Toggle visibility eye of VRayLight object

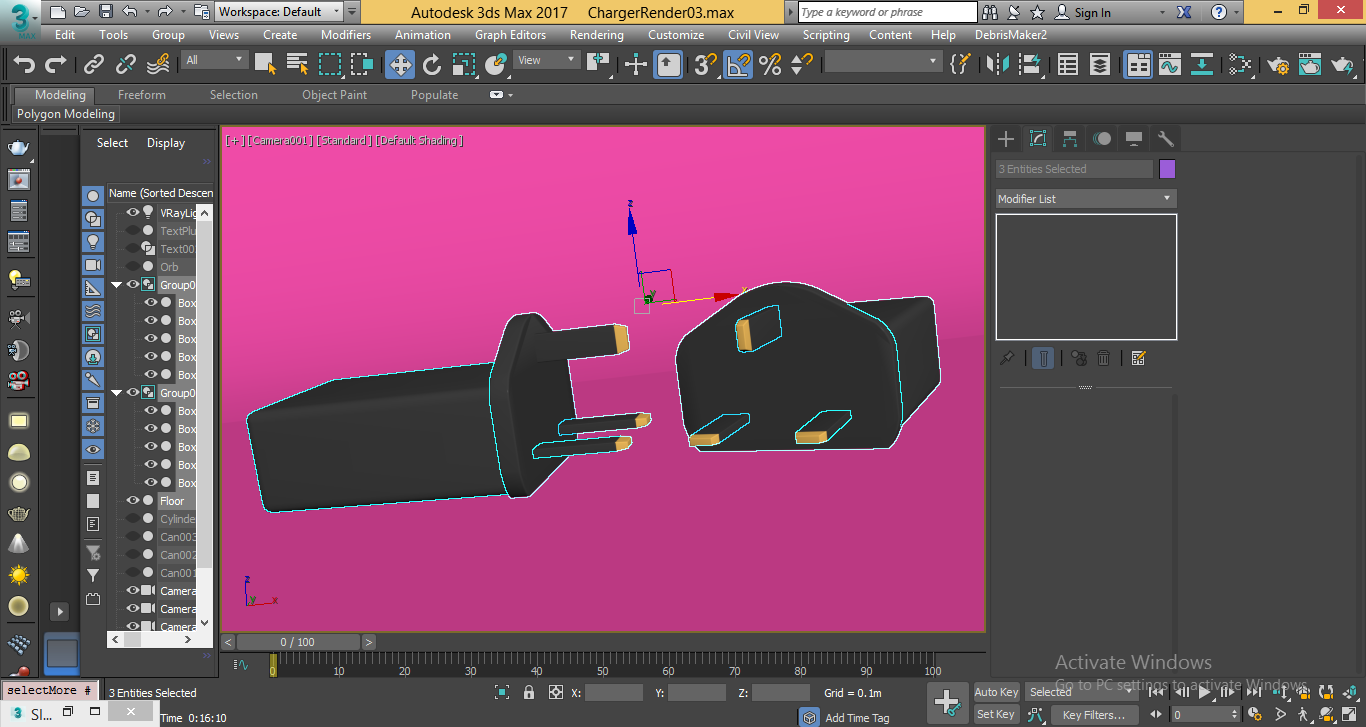[133, 213]
